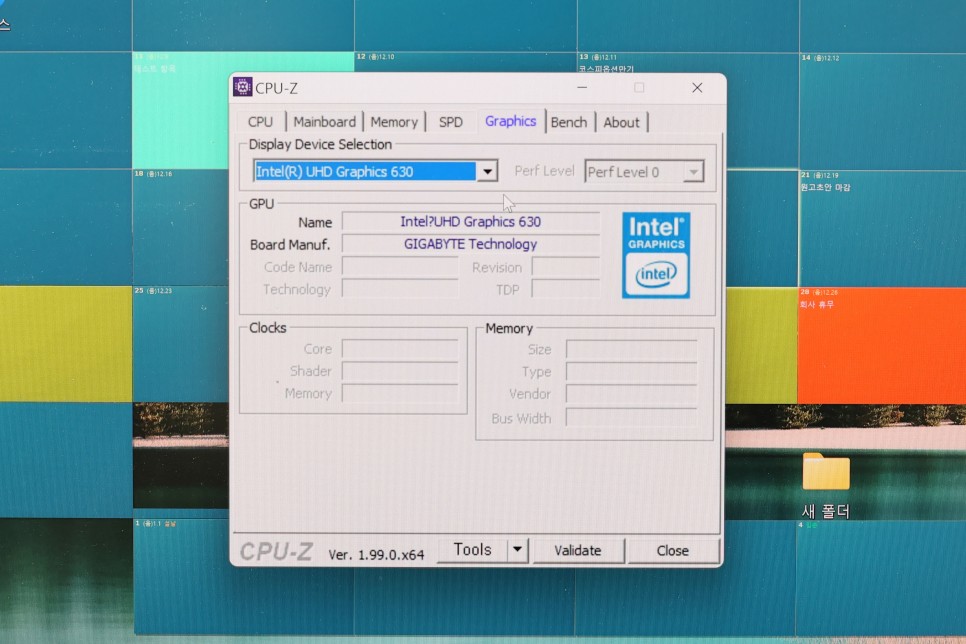
Task: Click the day 21 cell in desktop calendar
Action: [x=882, y=228]
